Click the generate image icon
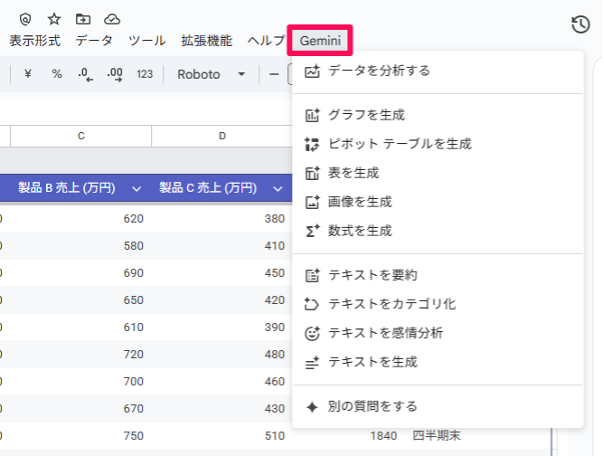Image resolution: width=604 pixels, height=456 pixels. (x=312, y=202)
